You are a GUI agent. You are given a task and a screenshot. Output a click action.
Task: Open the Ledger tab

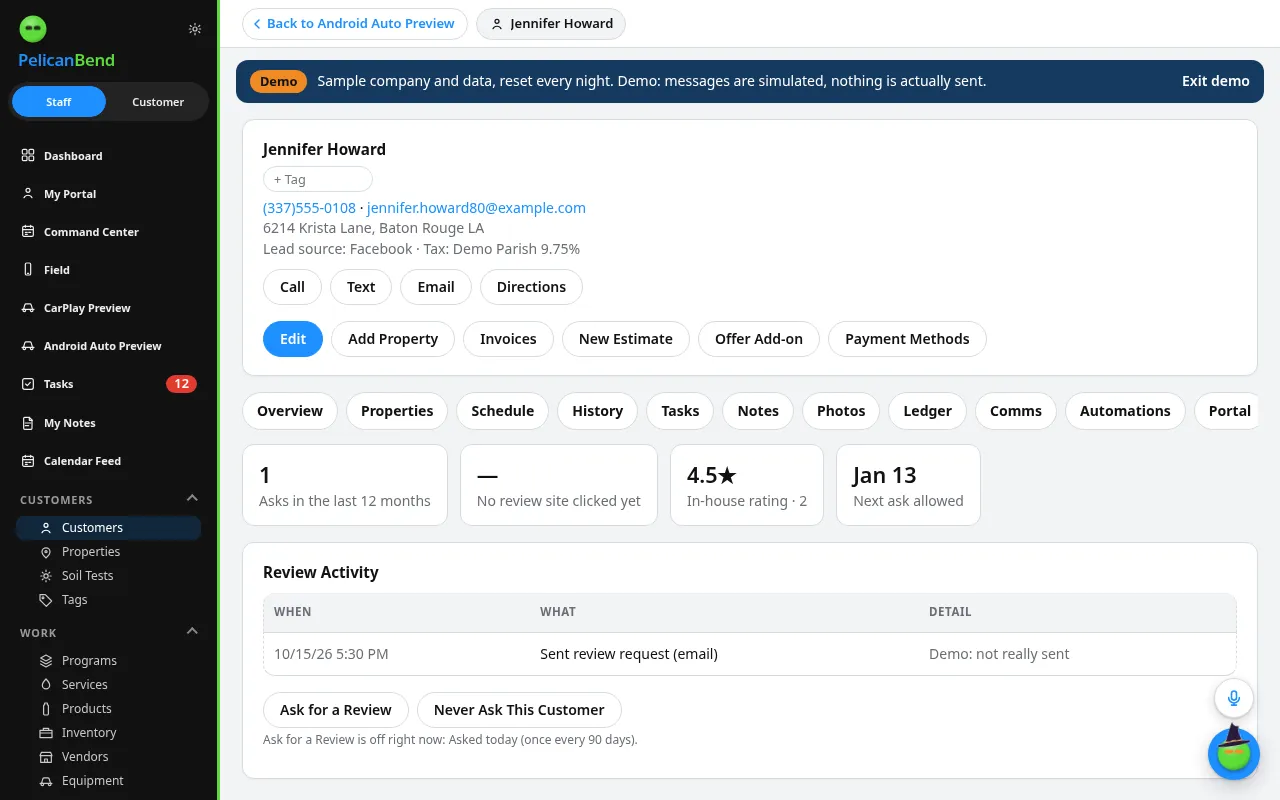[928, 411]
